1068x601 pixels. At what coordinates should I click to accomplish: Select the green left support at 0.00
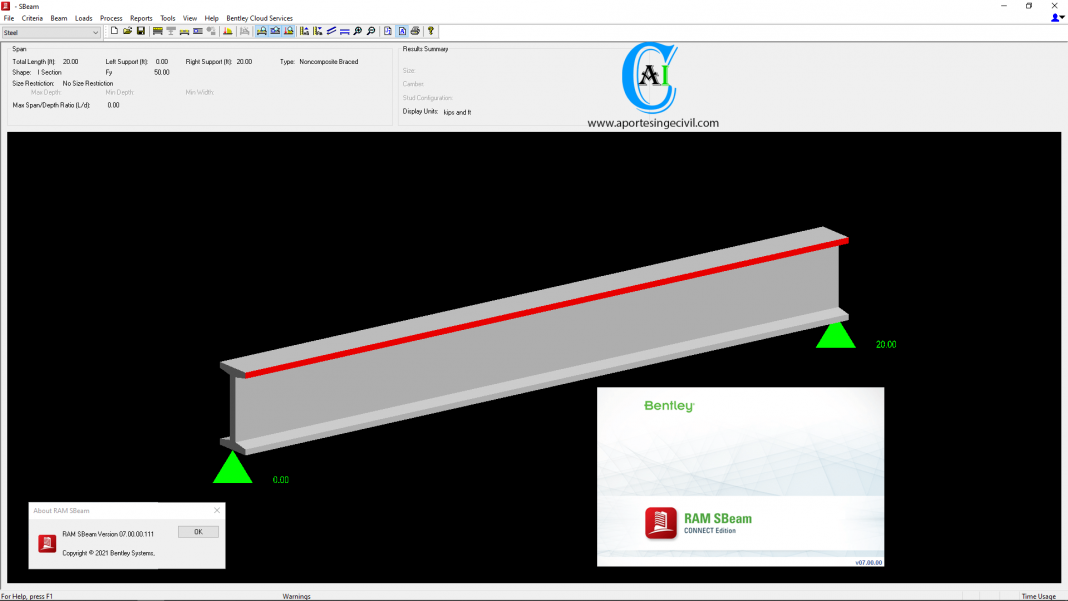click(233, 468)
